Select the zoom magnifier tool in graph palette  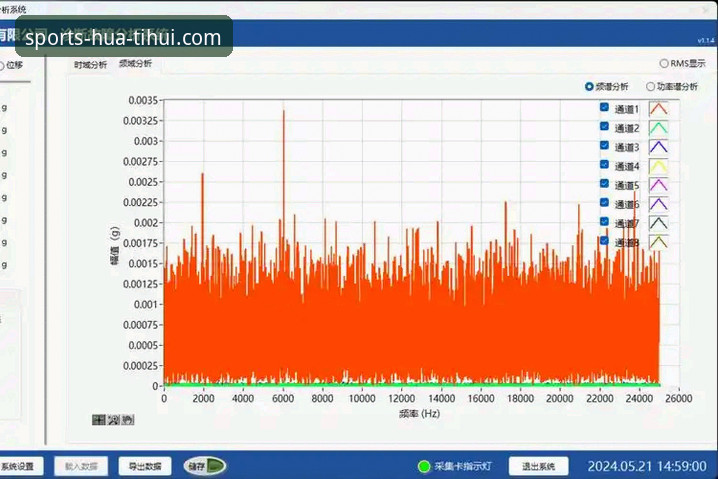(113, 419)
